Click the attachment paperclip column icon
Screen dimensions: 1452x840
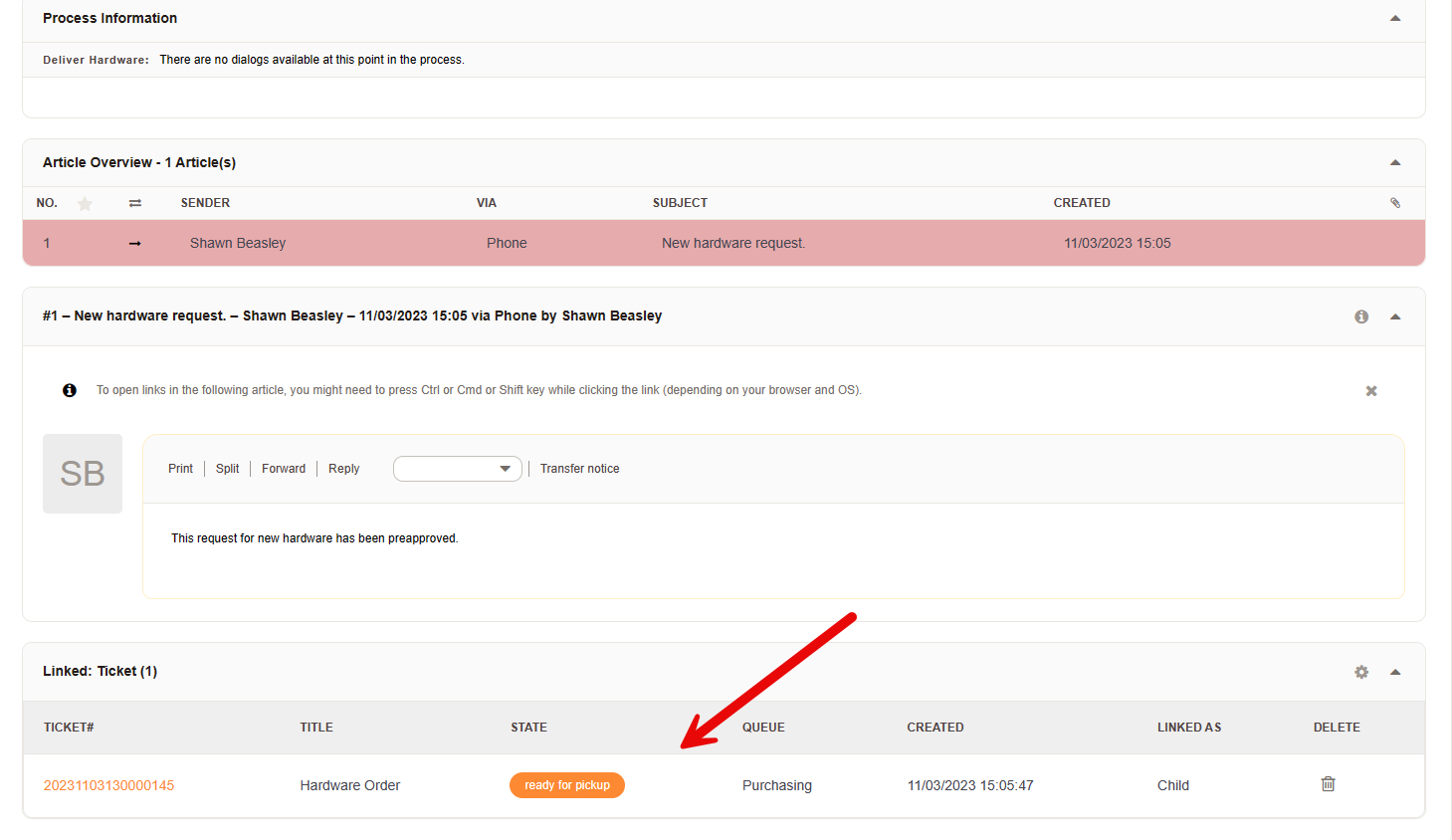tap(1395, 203)
